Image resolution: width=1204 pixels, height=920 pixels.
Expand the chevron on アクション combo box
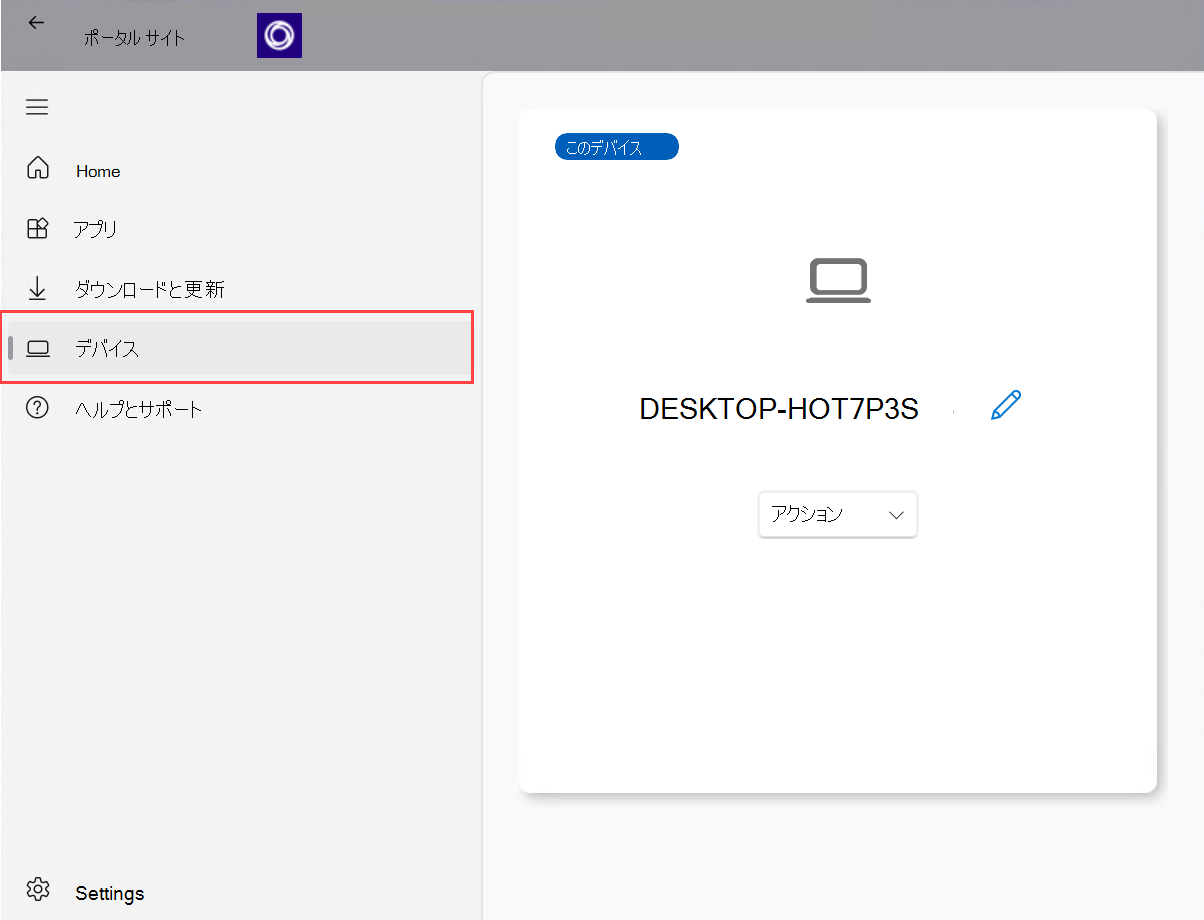coord(896,515)
